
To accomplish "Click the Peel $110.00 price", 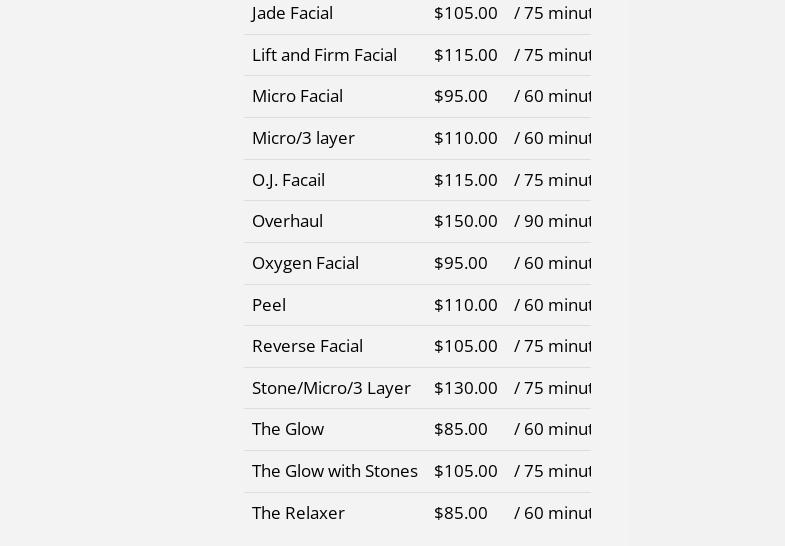I will coord(465,305).
